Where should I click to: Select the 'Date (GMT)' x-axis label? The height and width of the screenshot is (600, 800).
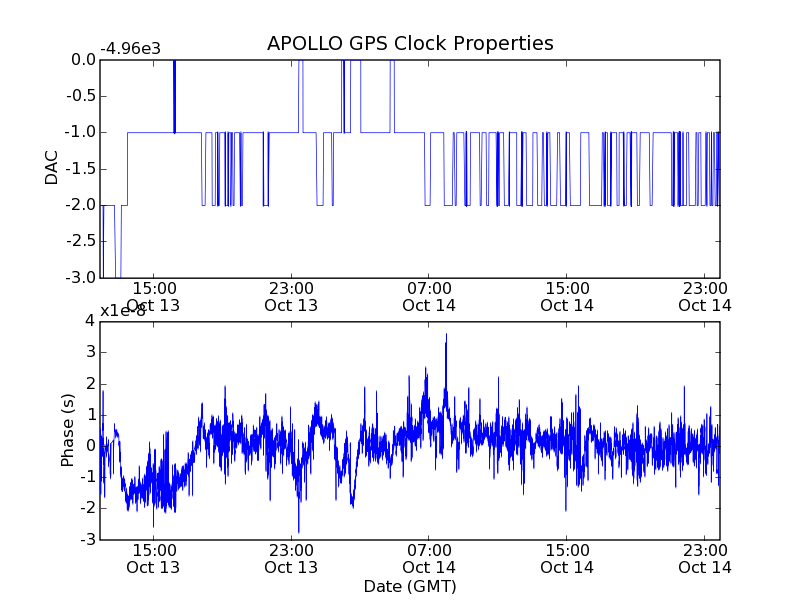point(410,586)
